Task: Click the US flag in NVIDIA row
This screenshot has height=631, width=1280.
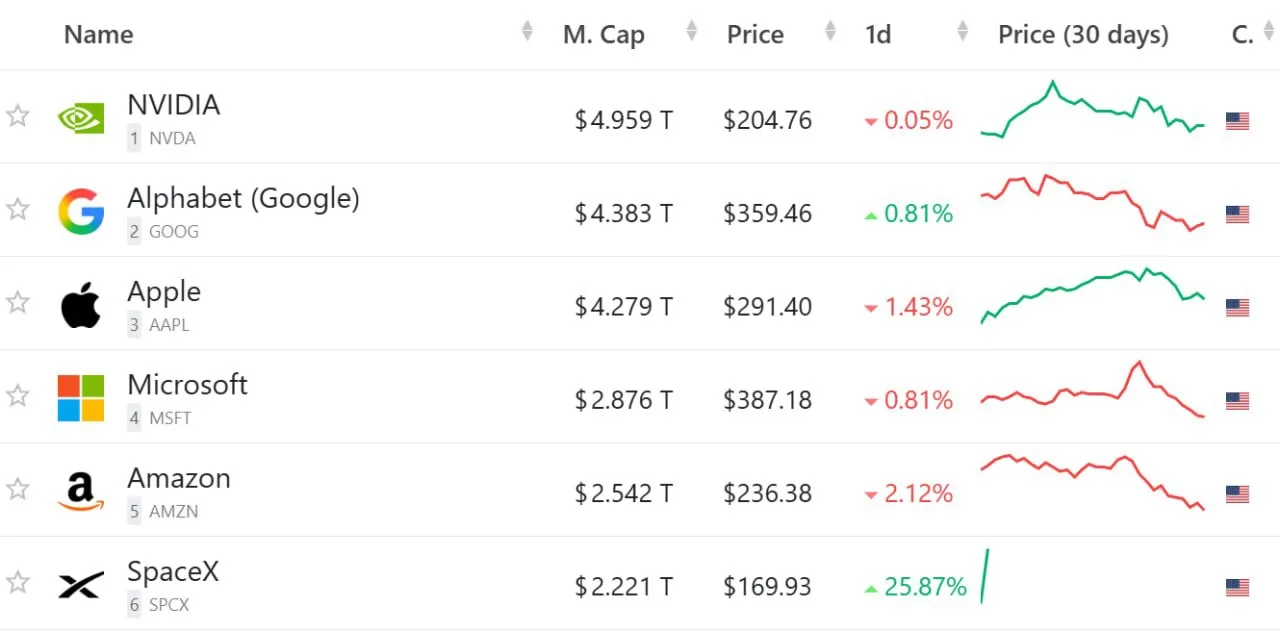Action: pyautogui.click(x=1238, y=121)
